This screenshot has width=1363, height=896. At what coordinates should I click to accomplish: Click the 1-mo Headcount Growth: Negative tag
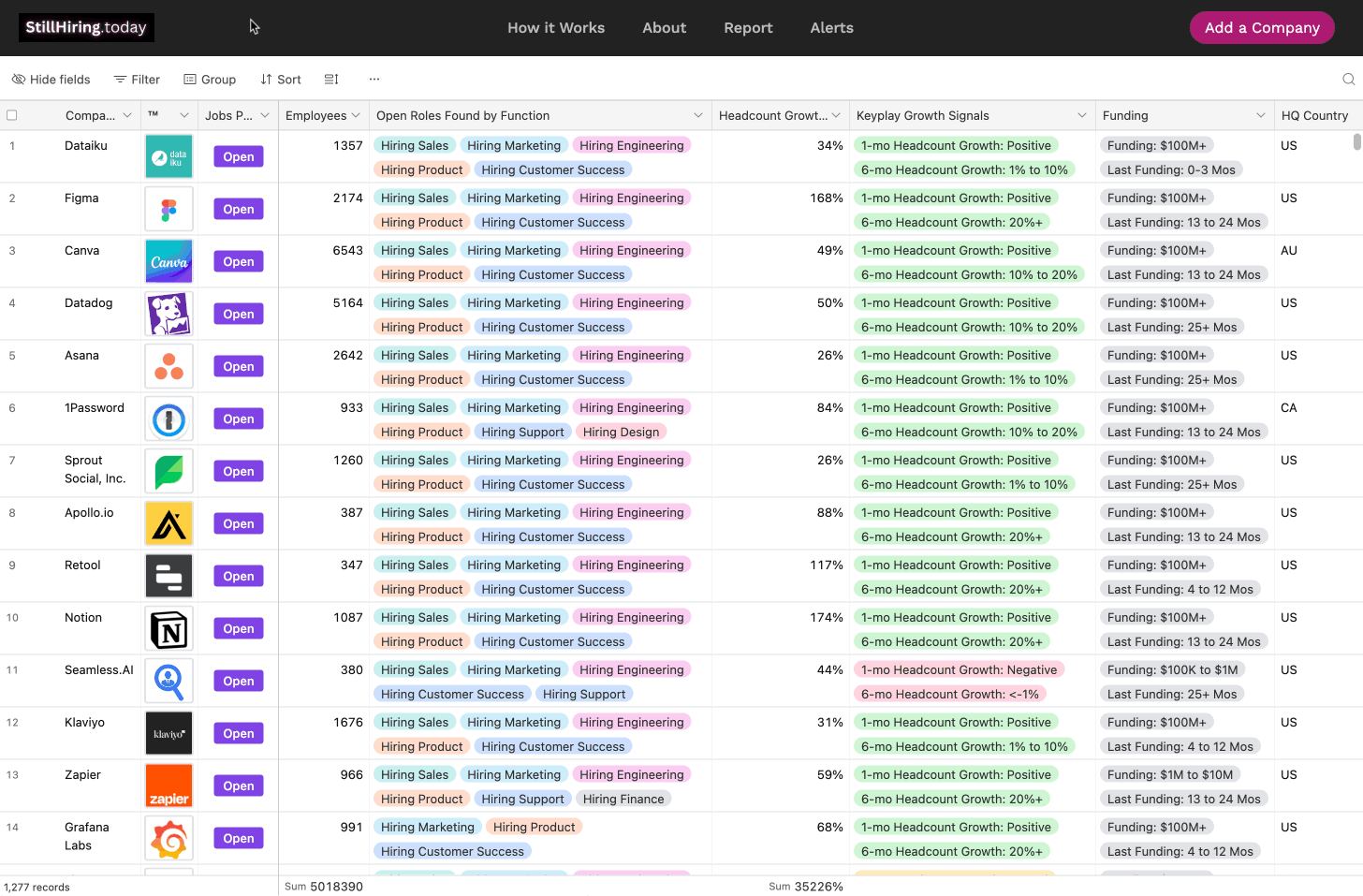[x=959, y=669]
